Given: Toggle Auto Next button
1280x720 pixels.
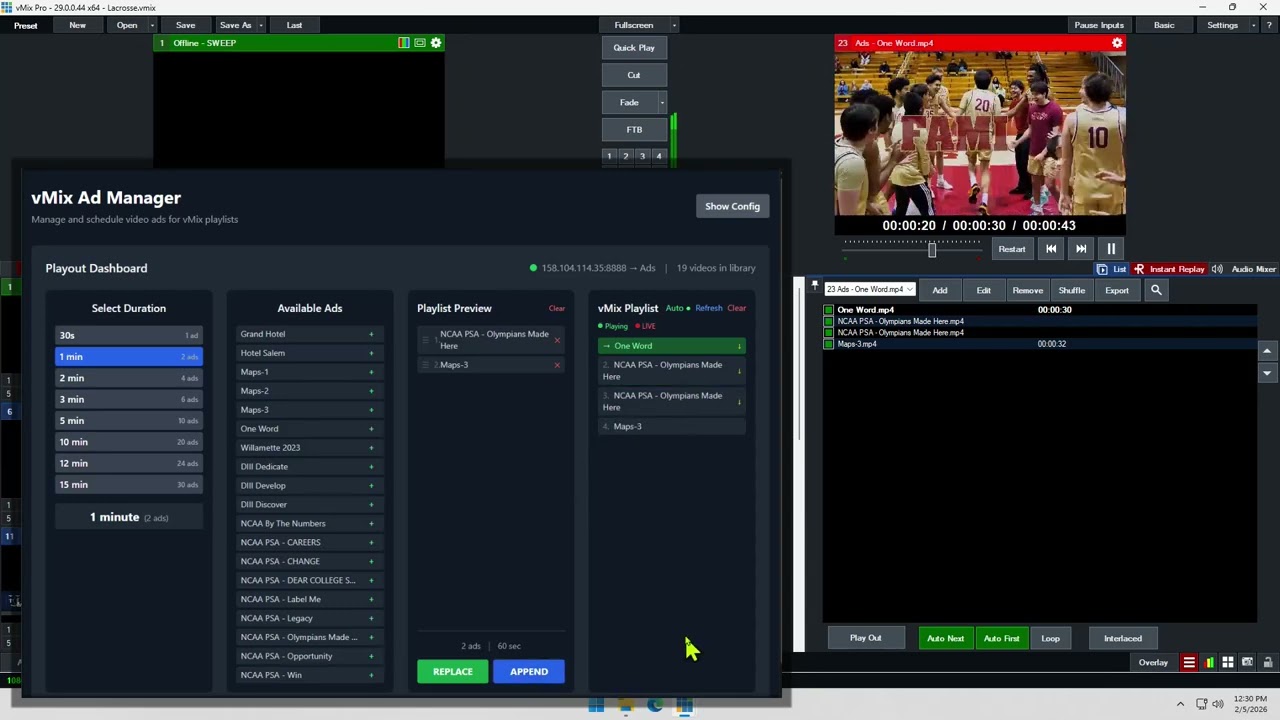Looking at the screenshot, I should coord(945,638).
